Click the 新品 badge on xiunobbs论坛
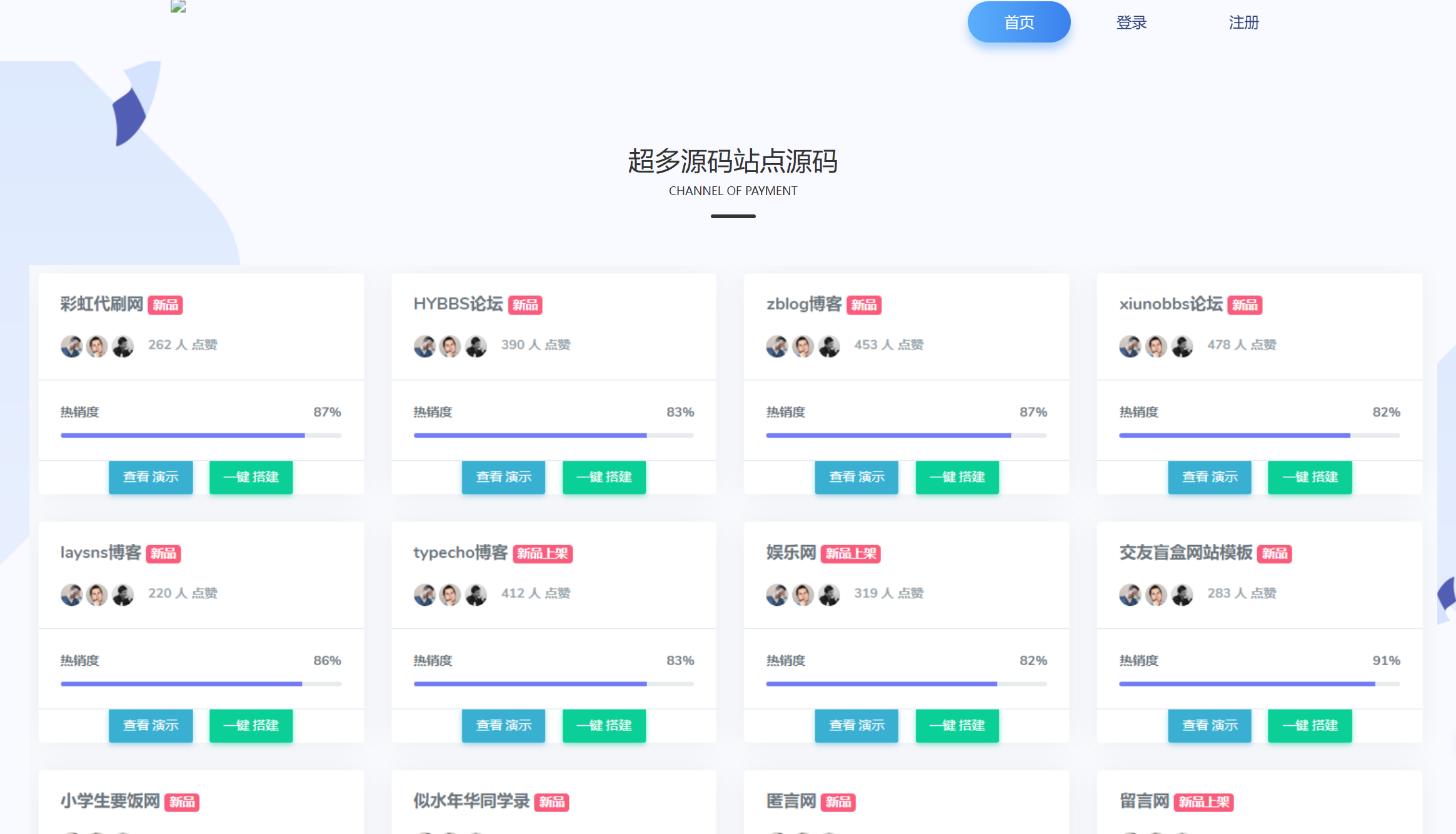1456x834 pixels. point(1245,305)
